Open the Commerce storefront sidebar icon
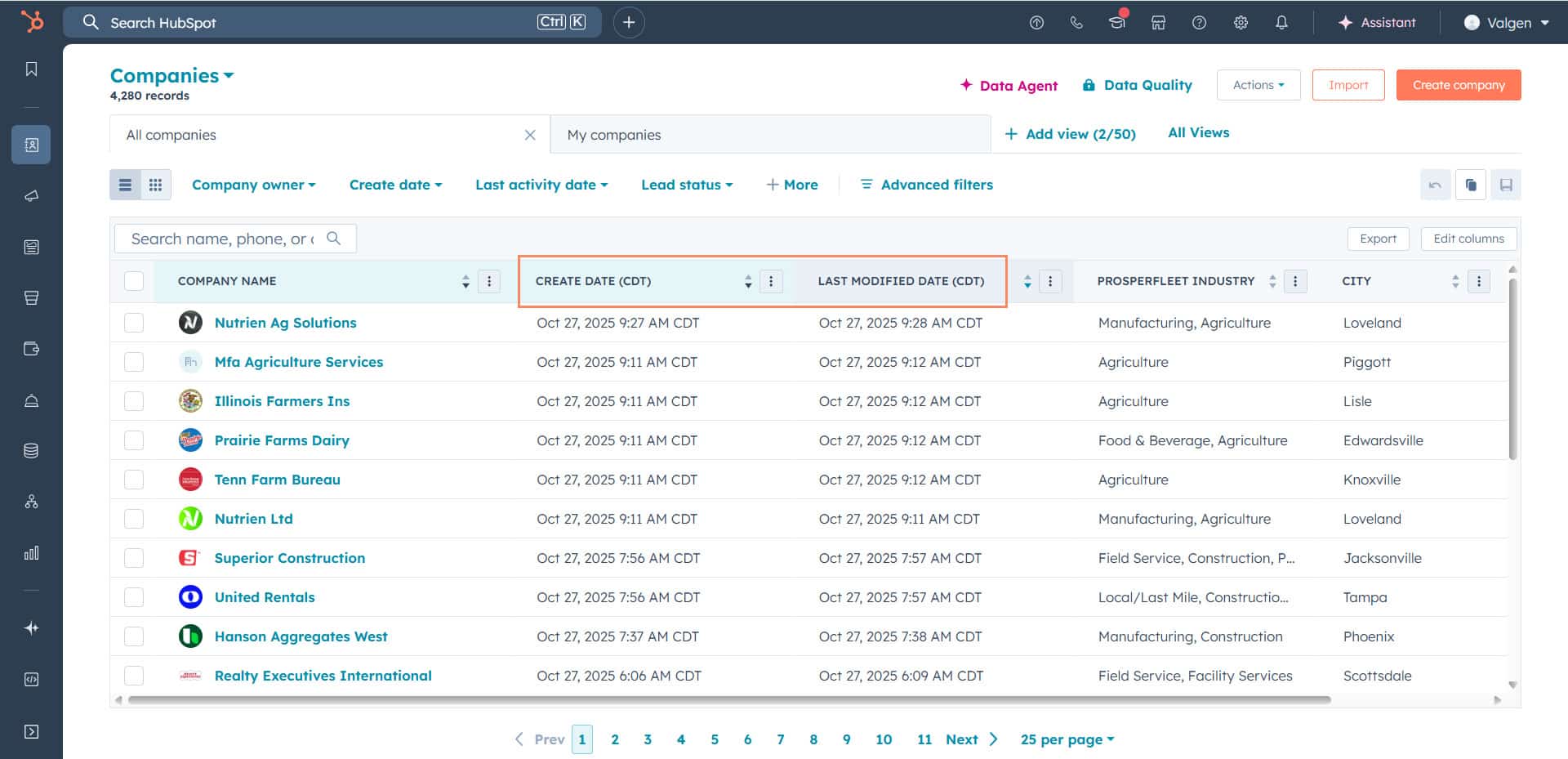Viewport: 1568px width, 759px height. (x=31, y=298)
